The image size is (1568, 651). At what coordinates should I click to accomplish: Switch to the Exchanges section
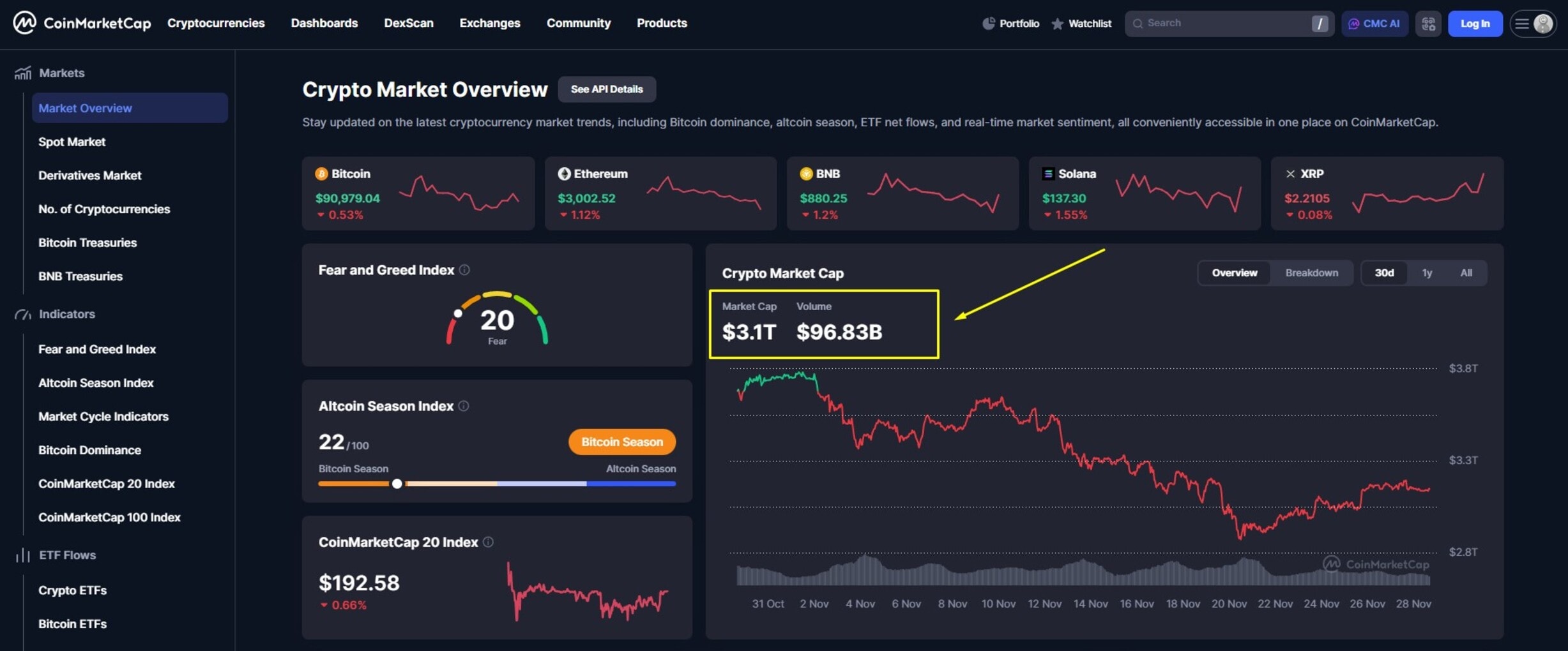(489, 23)
